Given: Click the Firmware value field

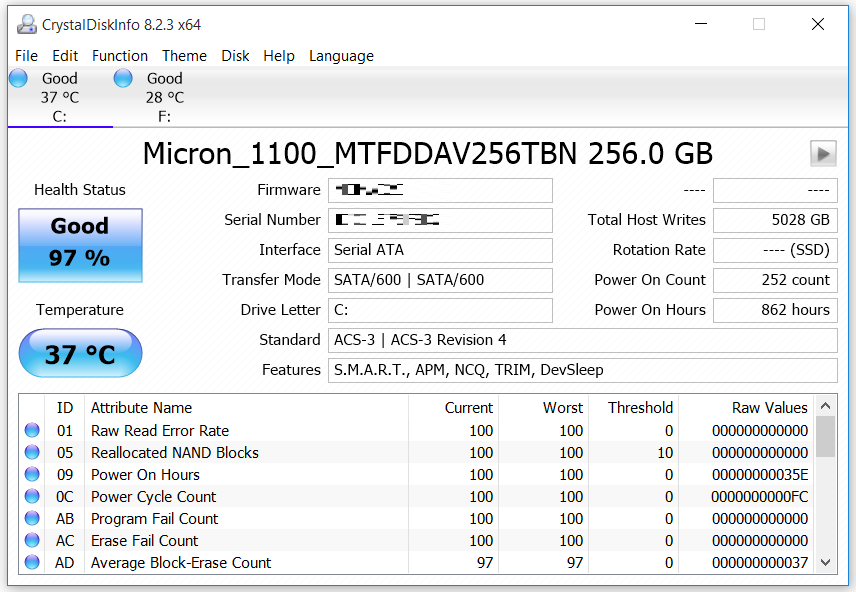Looking at the screenshot, I should point(440,190).
